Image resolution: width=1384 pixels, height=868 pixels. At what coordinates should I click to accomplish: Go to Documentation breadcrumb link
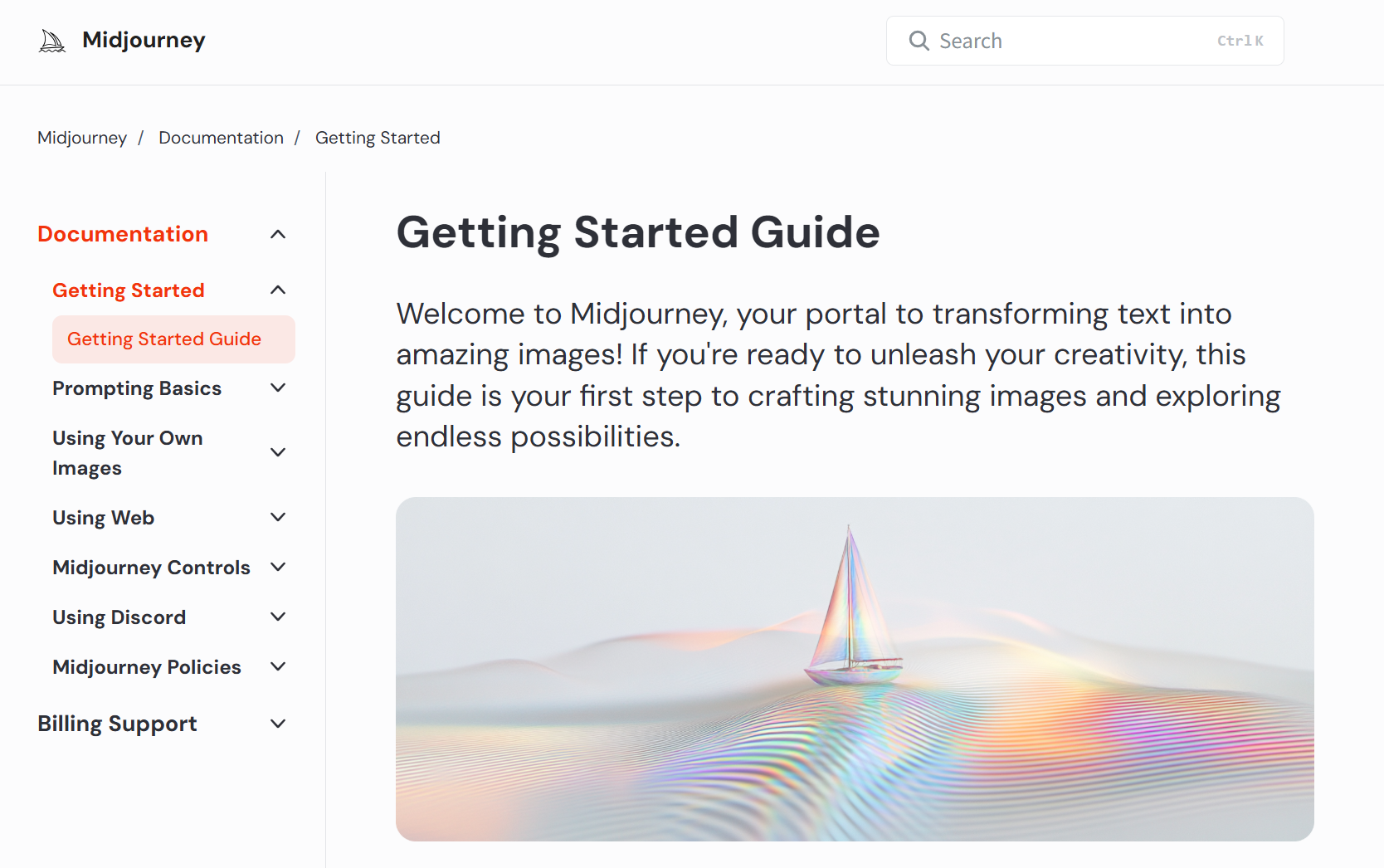221,138
